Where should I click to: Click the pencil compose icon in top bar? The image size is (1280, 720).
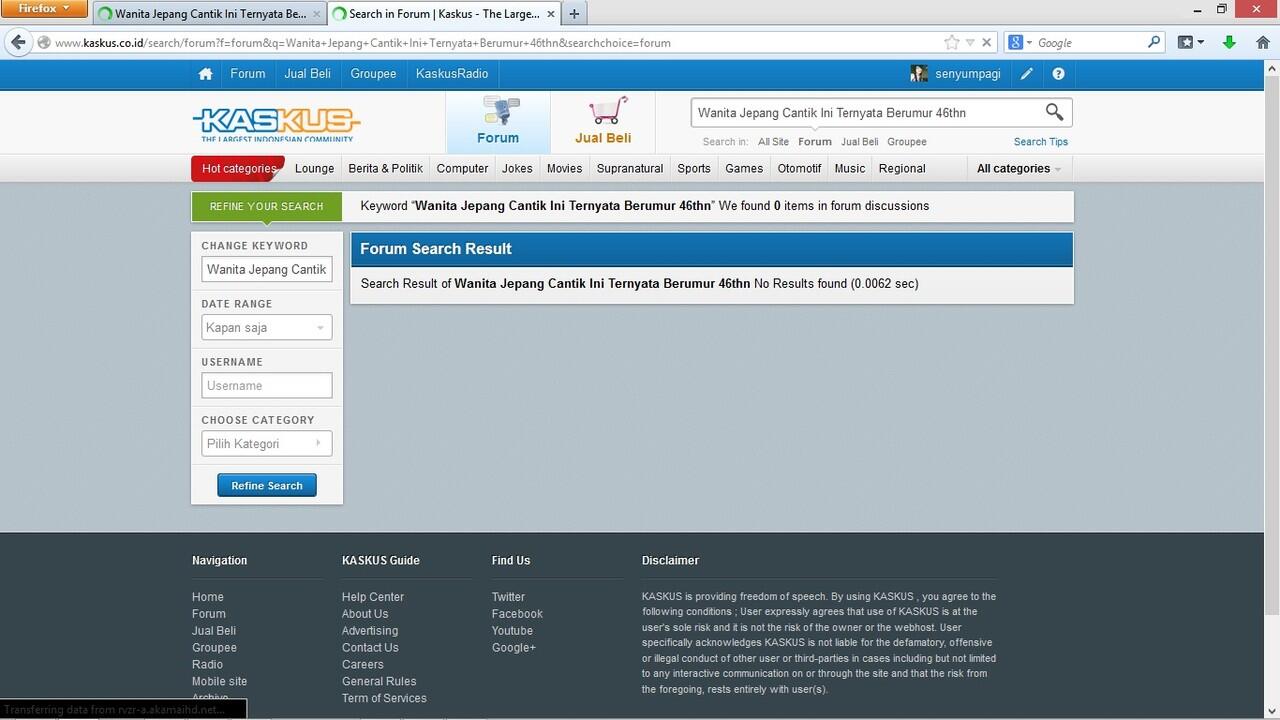pos(1027,74)
